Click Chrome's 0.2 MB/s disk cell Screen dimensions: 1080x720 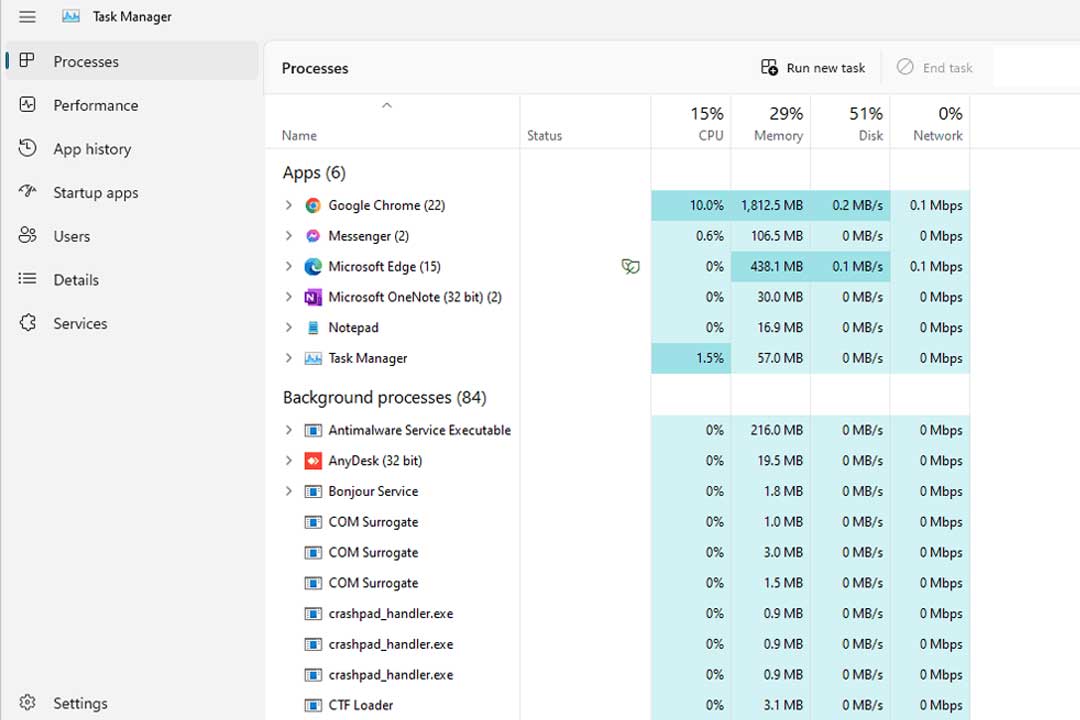tap(851, 205)
